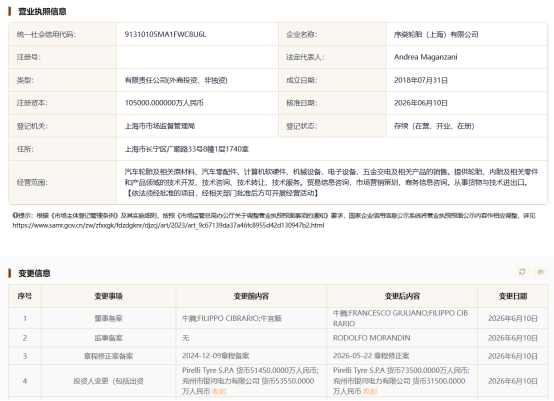Click the 企业名称 label
Image resolution: width=554 pixels, height=401 pixels.
[302, 34]
